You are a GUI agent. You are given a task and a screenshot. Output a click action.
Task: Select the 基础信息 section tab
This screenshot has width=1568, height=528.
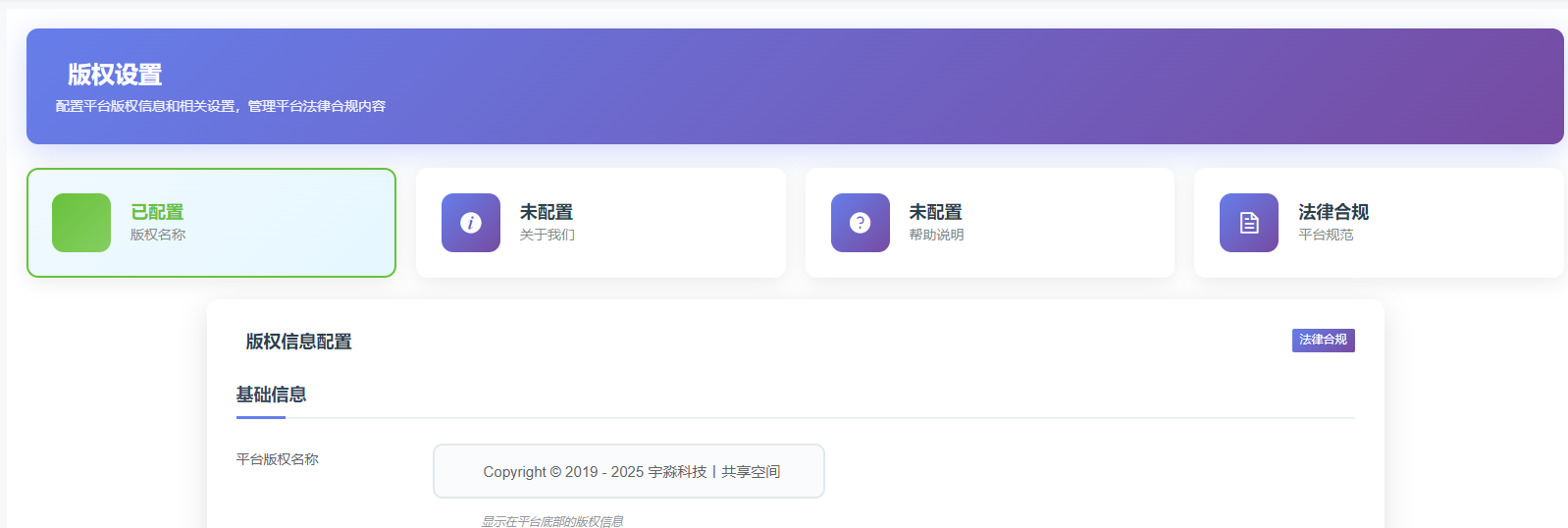271,395
